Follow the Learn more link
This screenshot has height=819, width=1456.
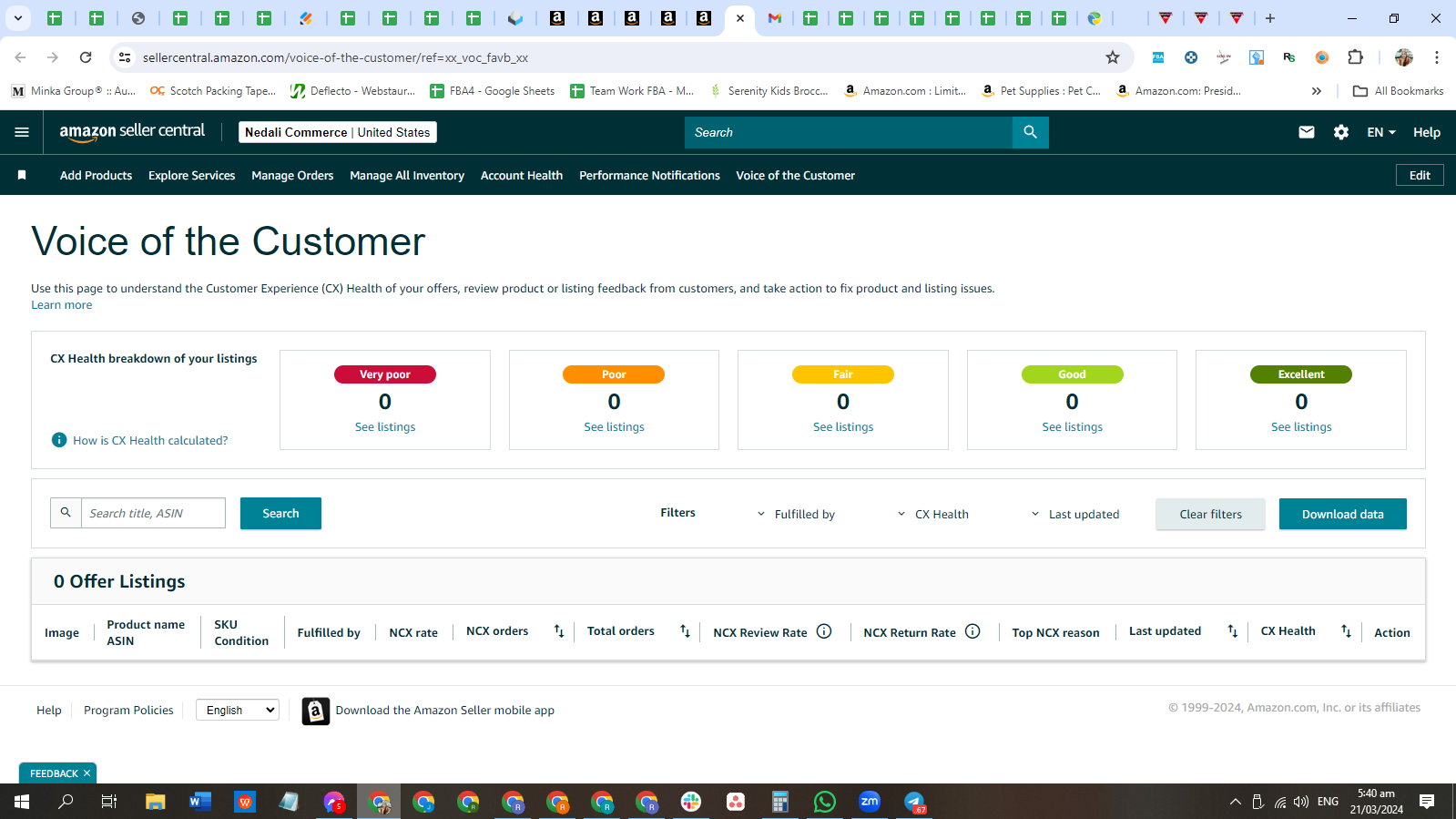[x=62, y=305]
